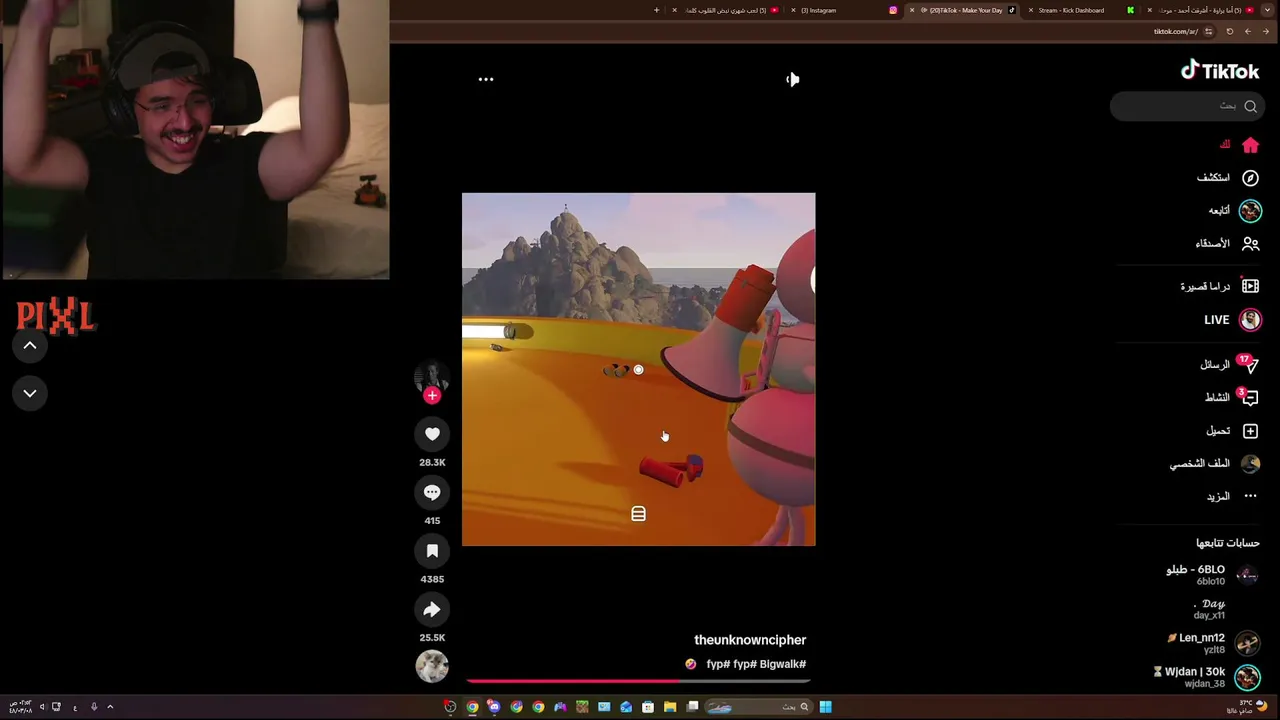Screen dimensions: 1280x720
Task: Open the Friends people icon in sidebar
Action: (1250, 244)
